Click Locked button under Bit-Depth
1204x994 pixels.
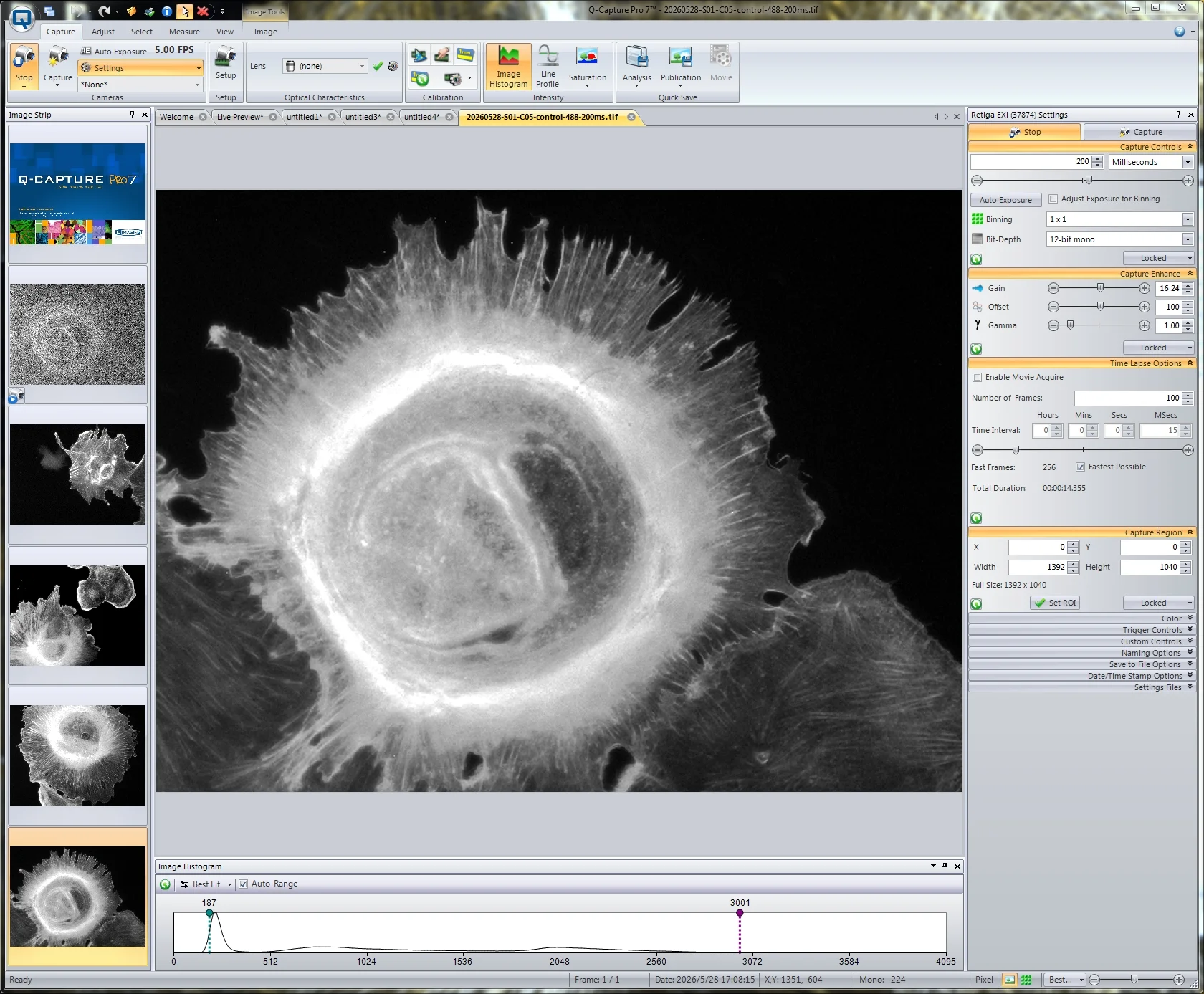coord(1158,258)
